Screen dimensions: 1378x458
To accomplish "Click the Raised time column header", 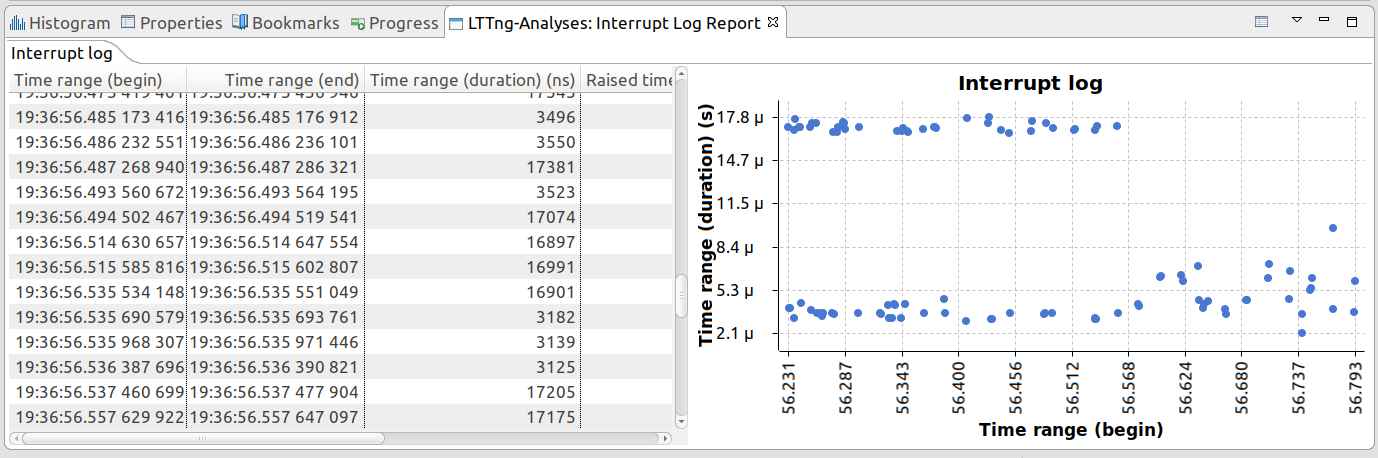I will 628,80.
